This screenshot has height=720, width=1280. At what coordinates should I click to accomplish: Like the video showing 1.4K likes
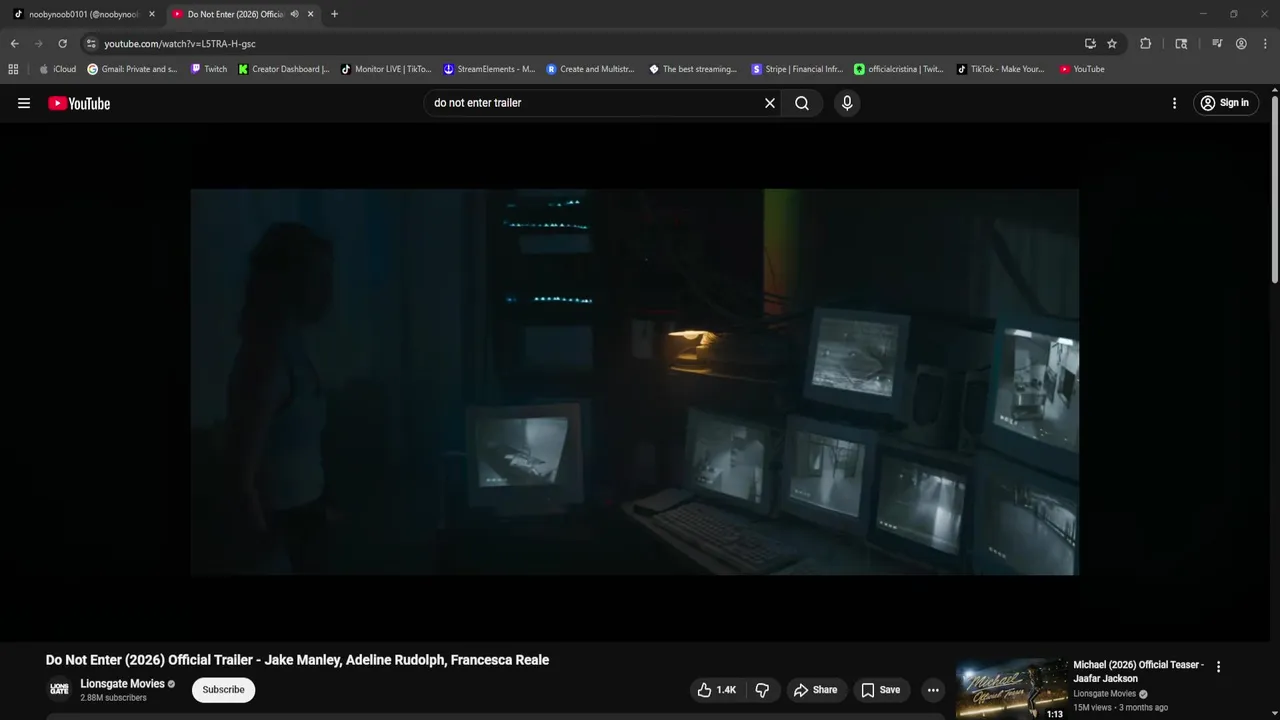716,690
